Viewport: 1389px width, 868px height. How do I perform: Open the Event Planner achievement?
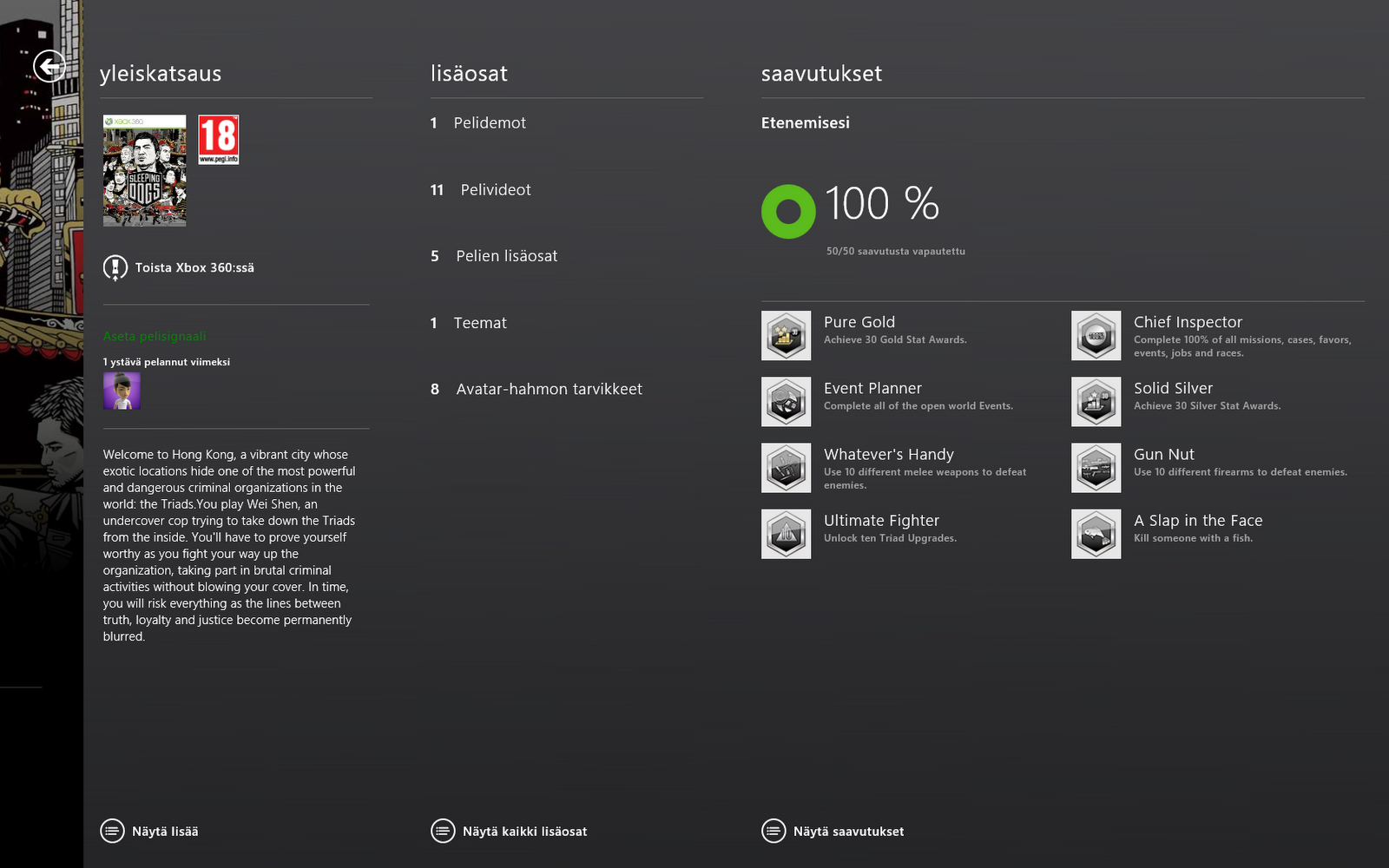pyautogui.click(x=918, y=396)
